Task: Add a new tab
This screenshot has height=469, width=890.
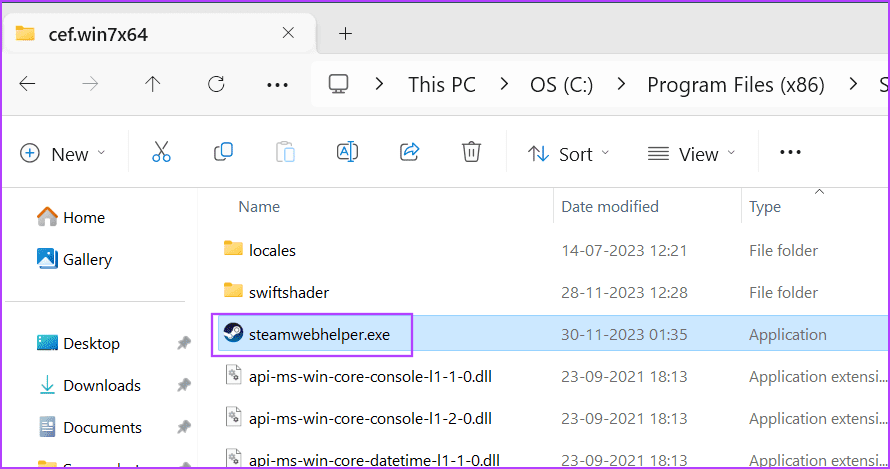Action: coord(345,33)
